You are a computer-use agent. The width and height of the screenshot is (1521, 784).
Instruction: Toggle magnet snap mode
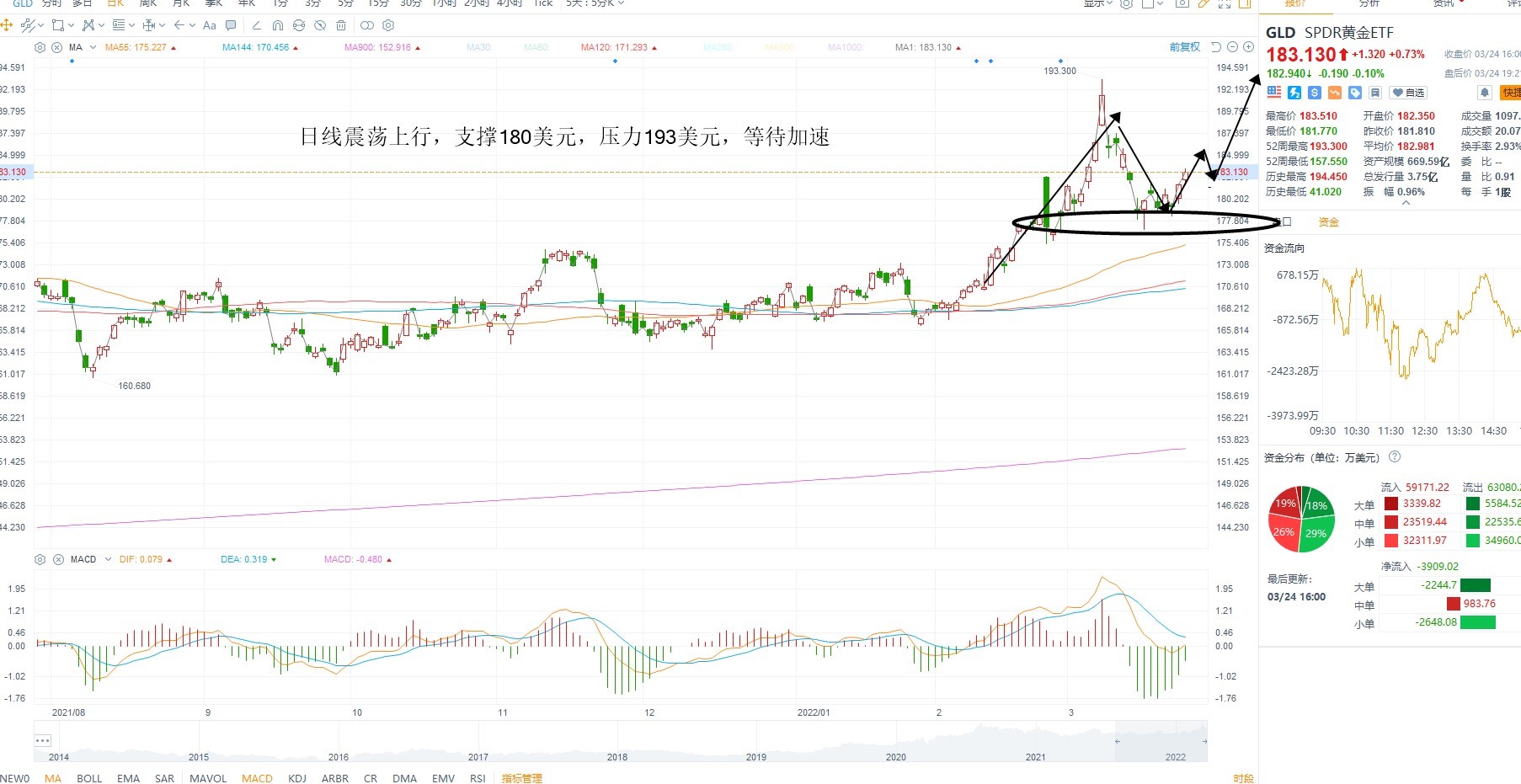[x=278, y=25]
